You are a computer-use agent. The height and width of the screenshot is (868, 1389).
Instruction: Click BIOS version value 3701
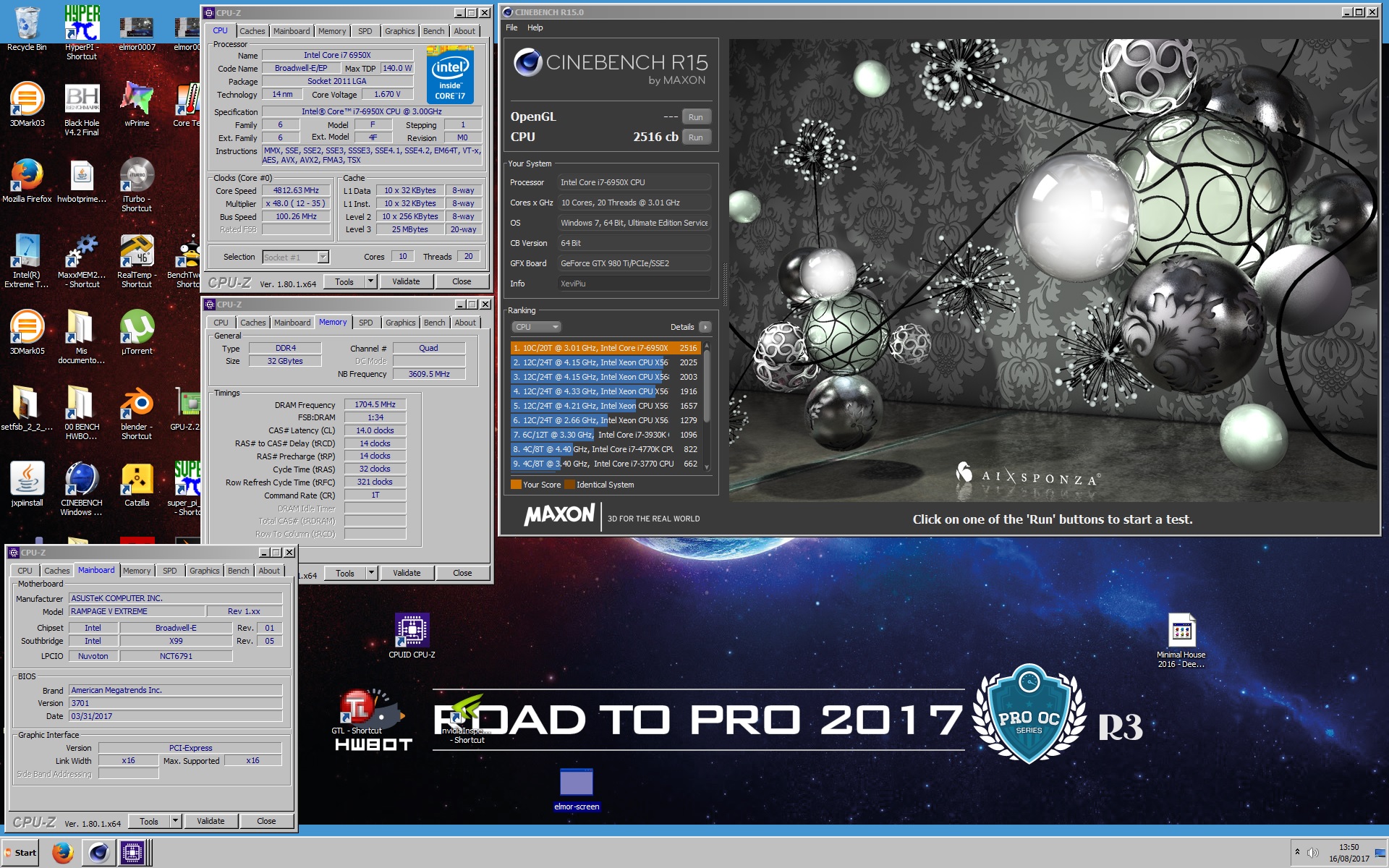click(x=175, y=703)
